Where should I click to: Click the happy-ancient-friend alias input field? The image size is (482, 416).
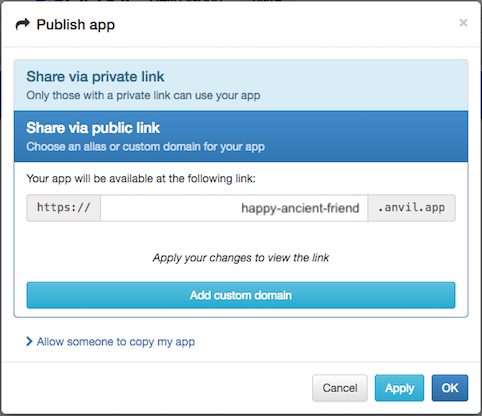coord(234,208)
